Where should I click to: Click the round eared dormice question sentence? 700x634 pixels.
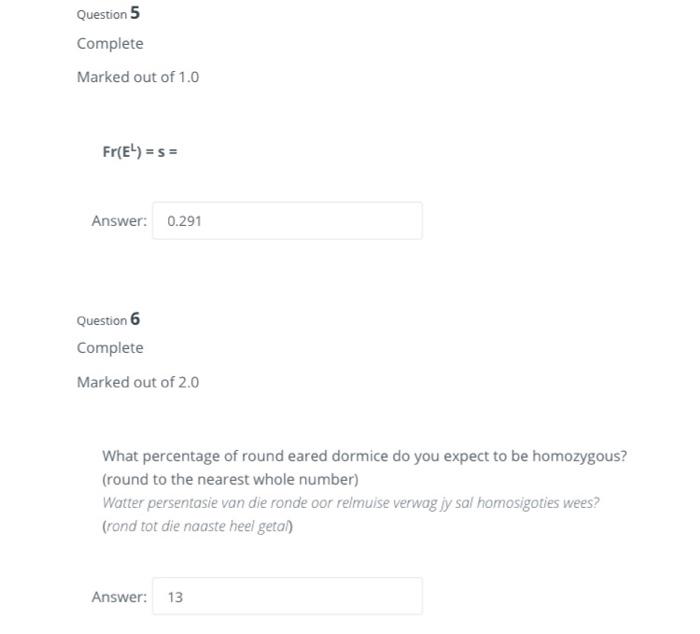[364, 456]
